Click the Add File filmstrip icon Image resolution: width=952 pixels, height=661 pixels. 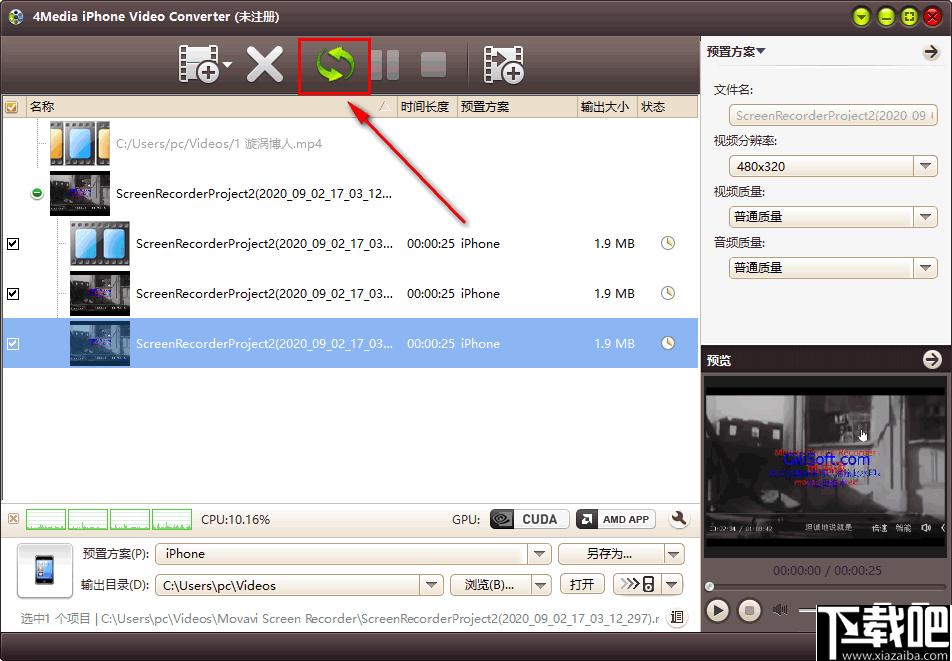coord(198,64)
